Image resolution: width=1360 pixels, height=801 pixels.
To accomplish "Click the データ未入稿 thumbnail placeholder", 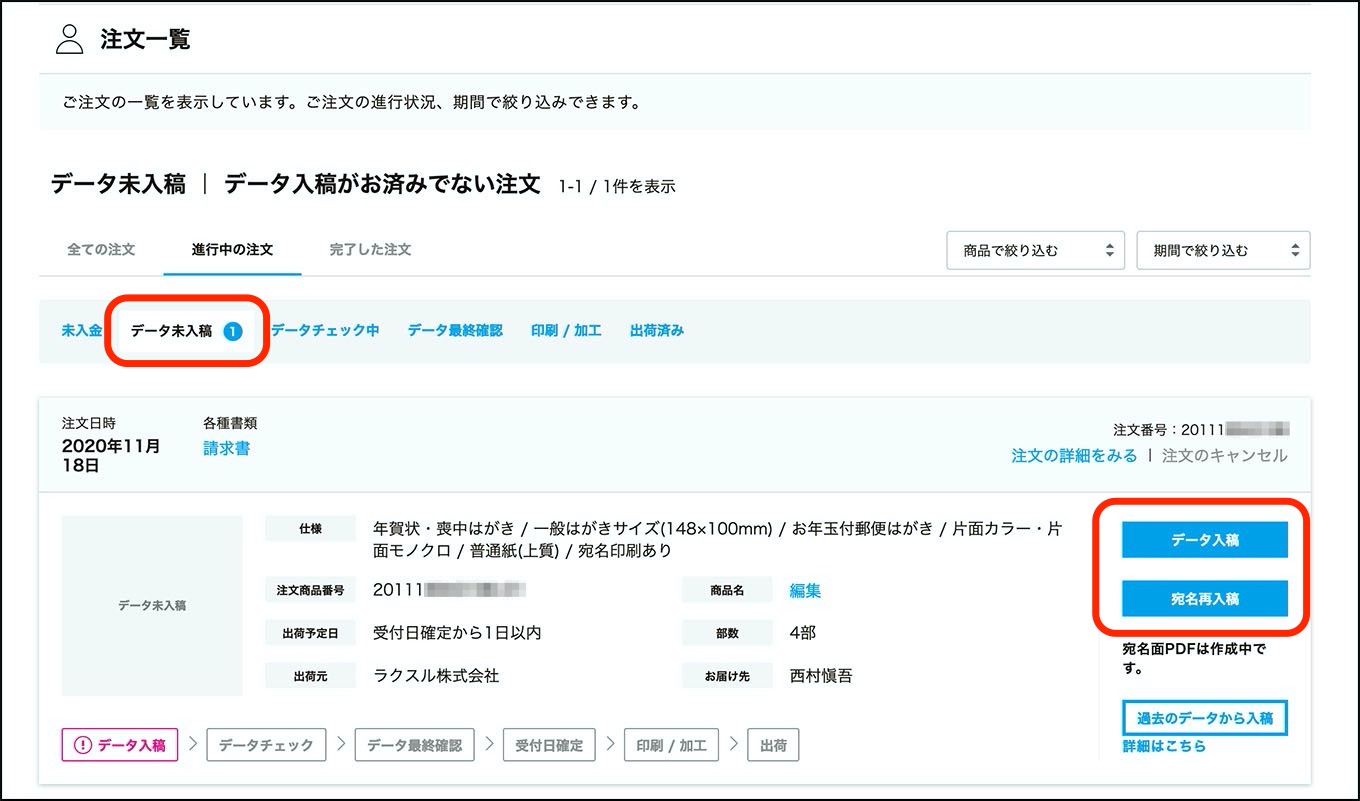I will [152, 606].
